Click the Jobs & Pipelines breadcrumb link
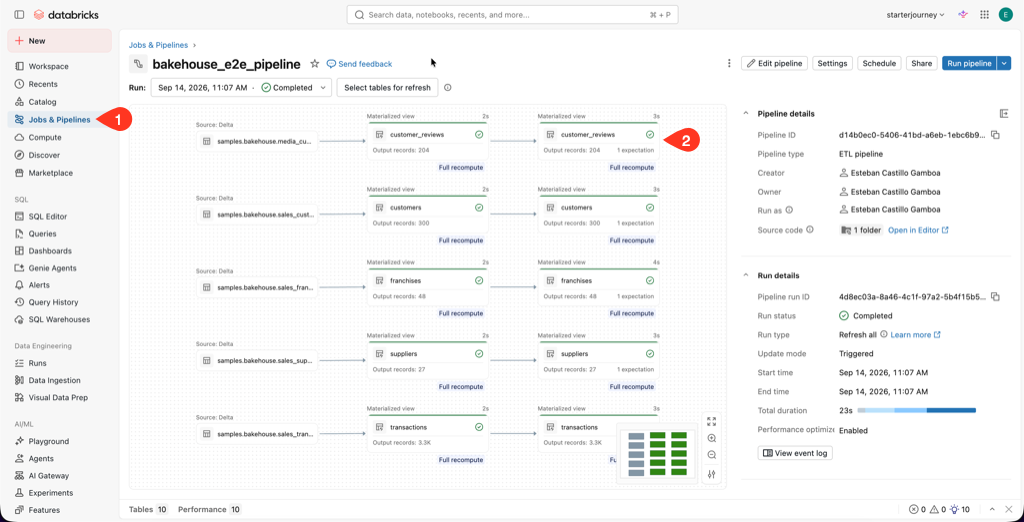 pyautogui.click(x=159, y=45)
